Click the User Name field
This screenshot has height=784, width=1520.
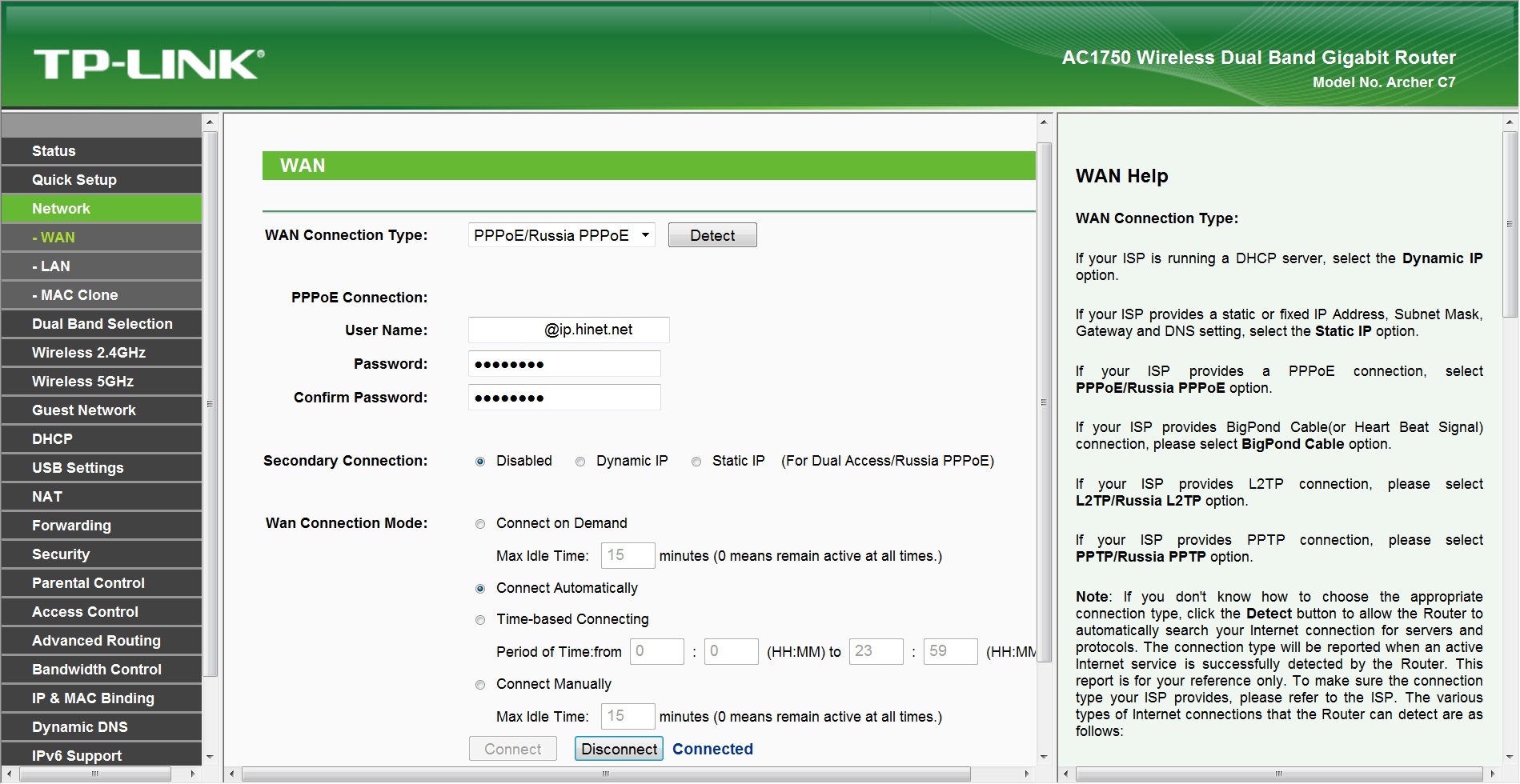[569, 330]
